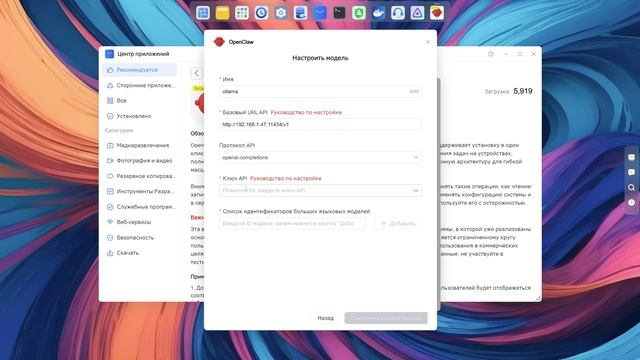Click the top floating icon on right edge

(x=631, y=157)
